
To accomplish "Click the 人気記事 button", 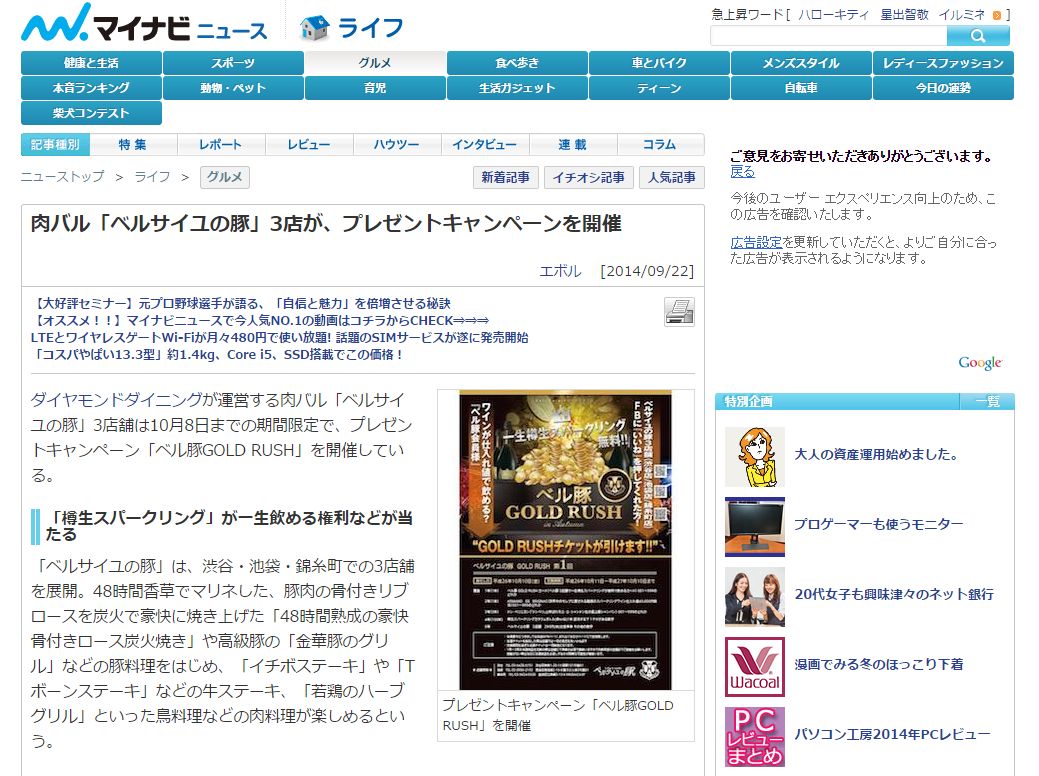I will 672,178.
